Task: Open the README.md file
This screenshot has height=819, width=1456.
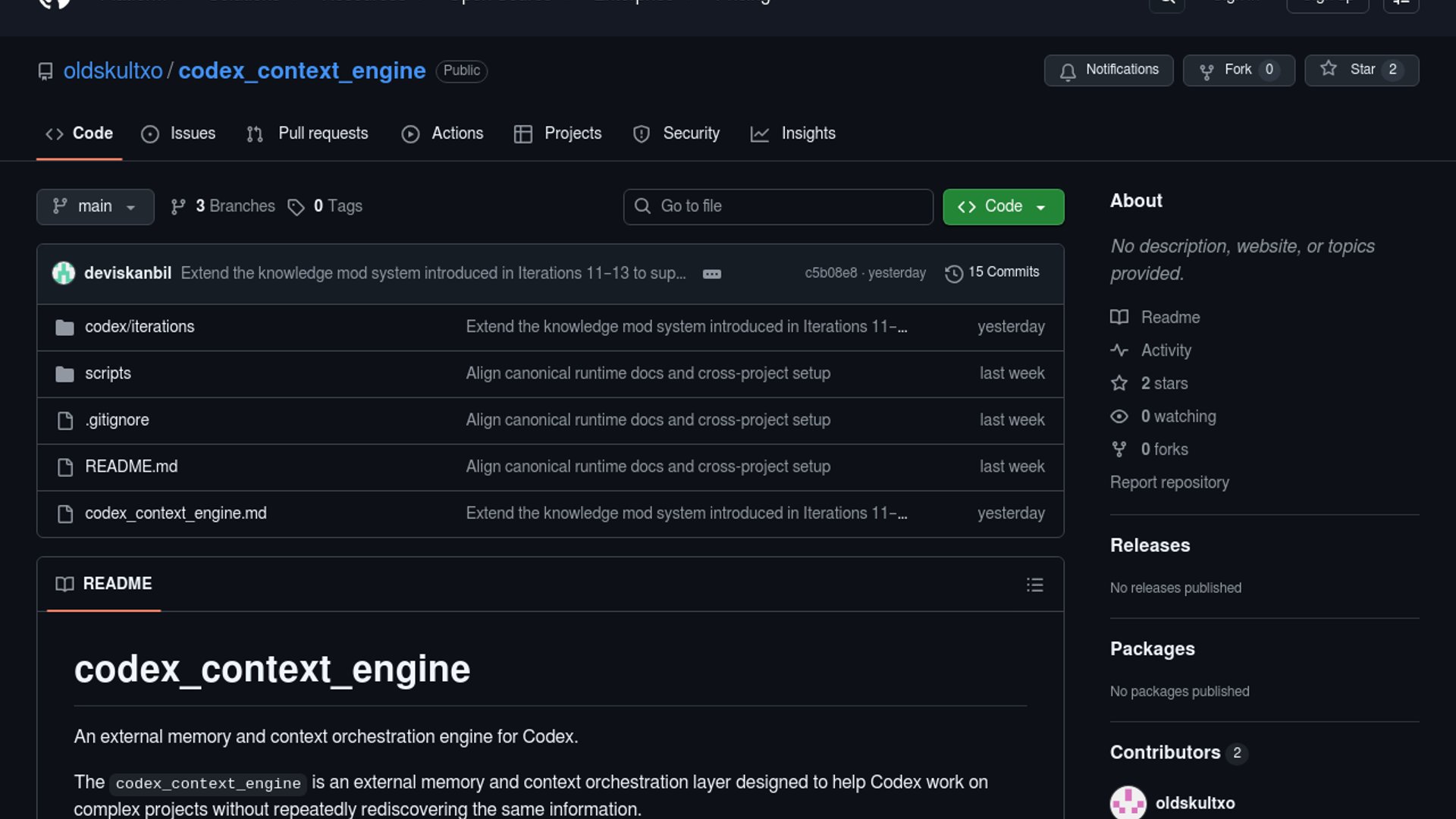Action: [131, 466]
